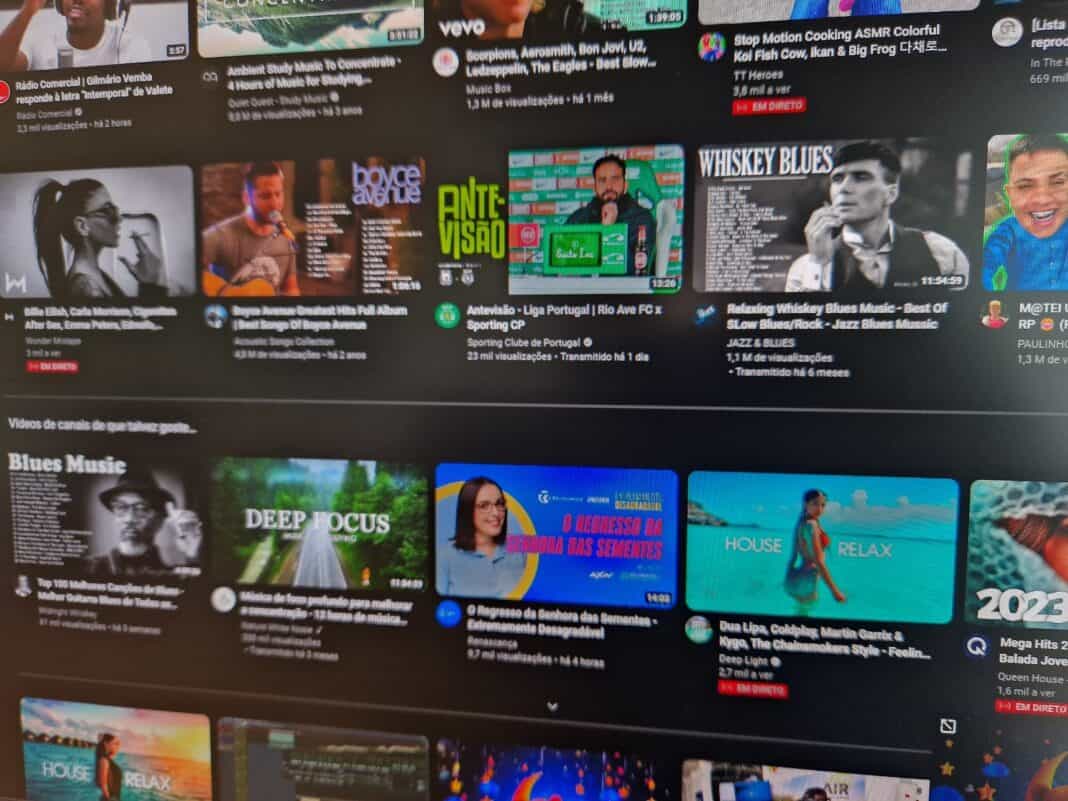Open Ambient Study Music To Concentrate title
The image size is (1068, 801).
314,72
